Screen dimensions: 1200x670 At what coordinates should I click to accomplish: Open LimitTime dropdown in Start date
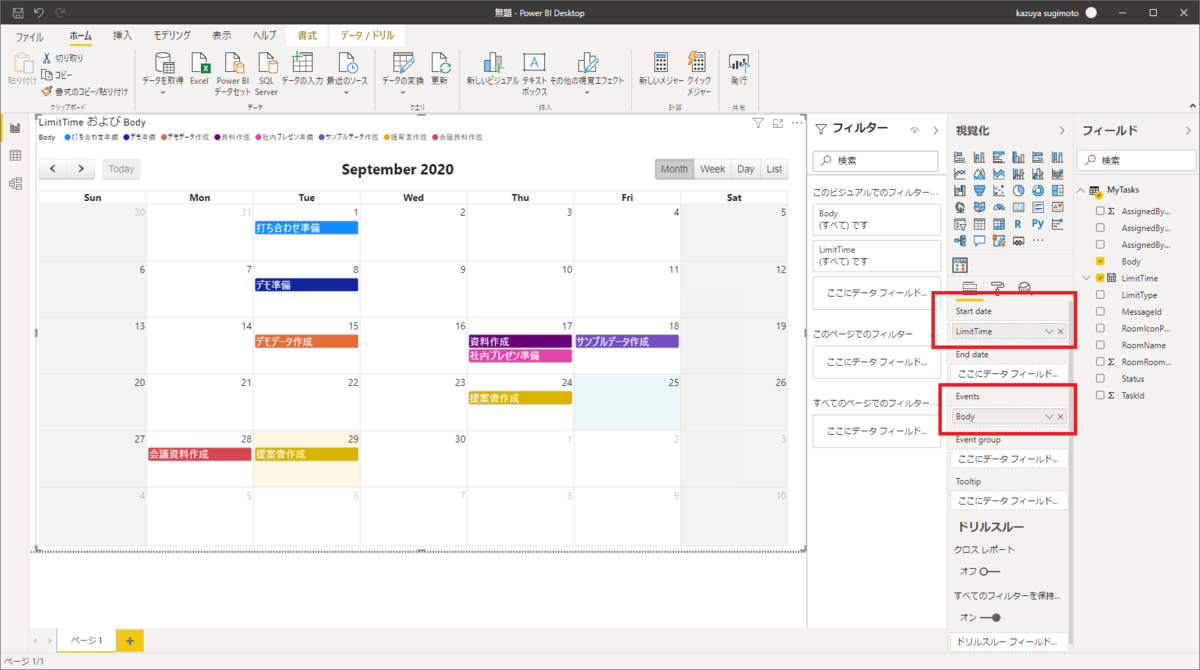coord(1048,331)
